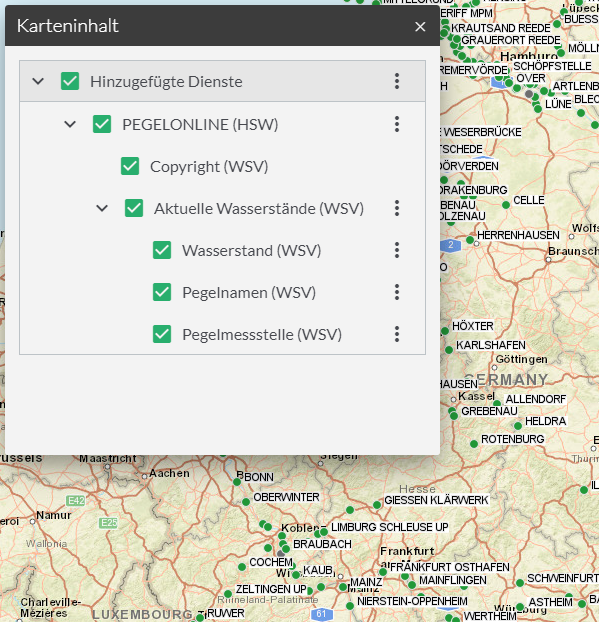
Task: Click the GIESSEN KLÄRWERK gauge marker
Action: point(377,505)
